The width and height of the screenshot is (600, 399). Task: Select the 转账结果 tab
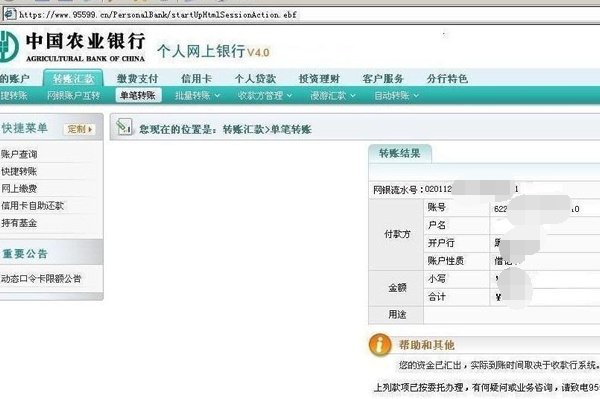coord(400,154)
